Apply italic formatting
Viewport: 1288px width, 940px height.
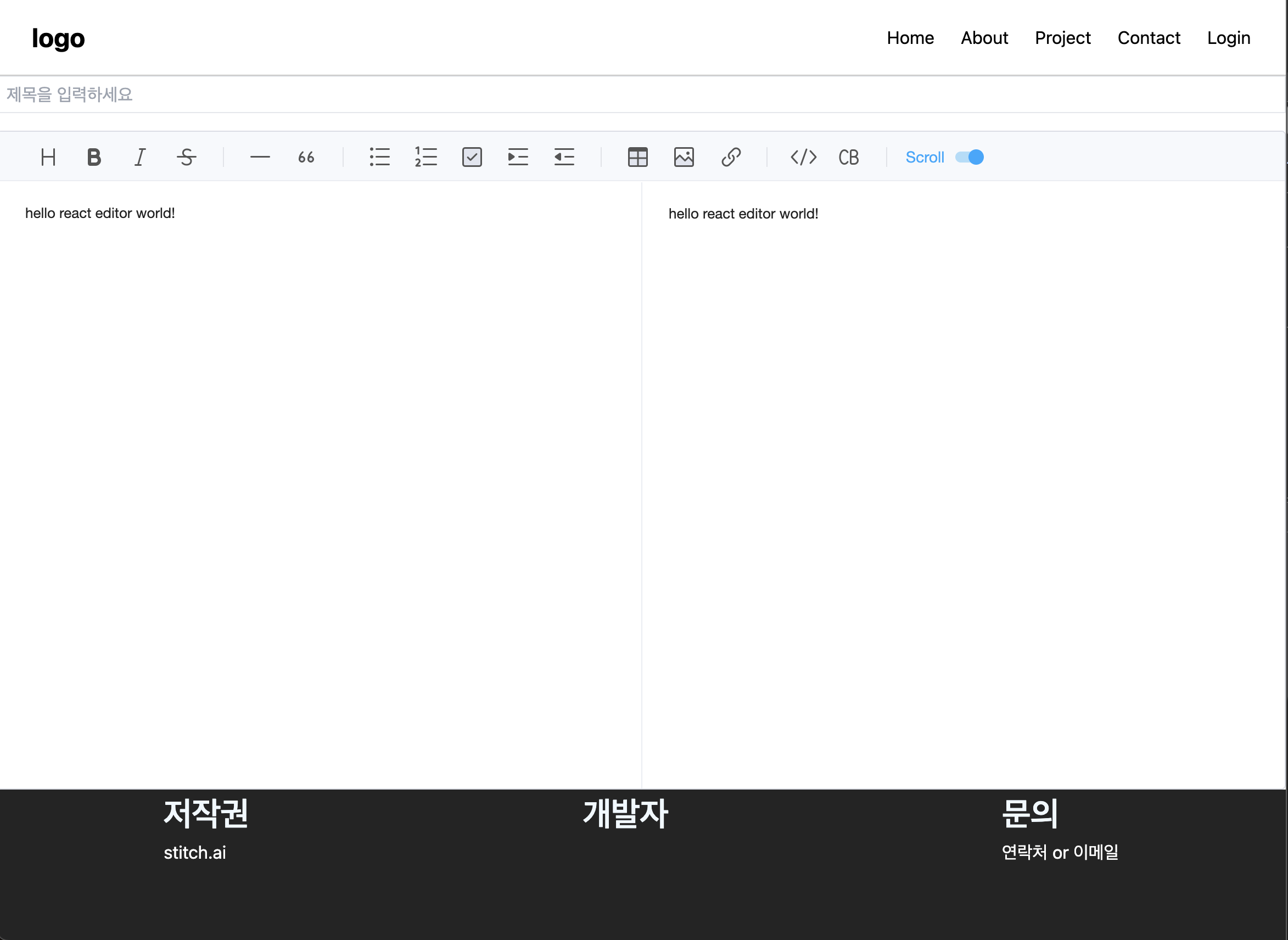click(x=140, y=157)
